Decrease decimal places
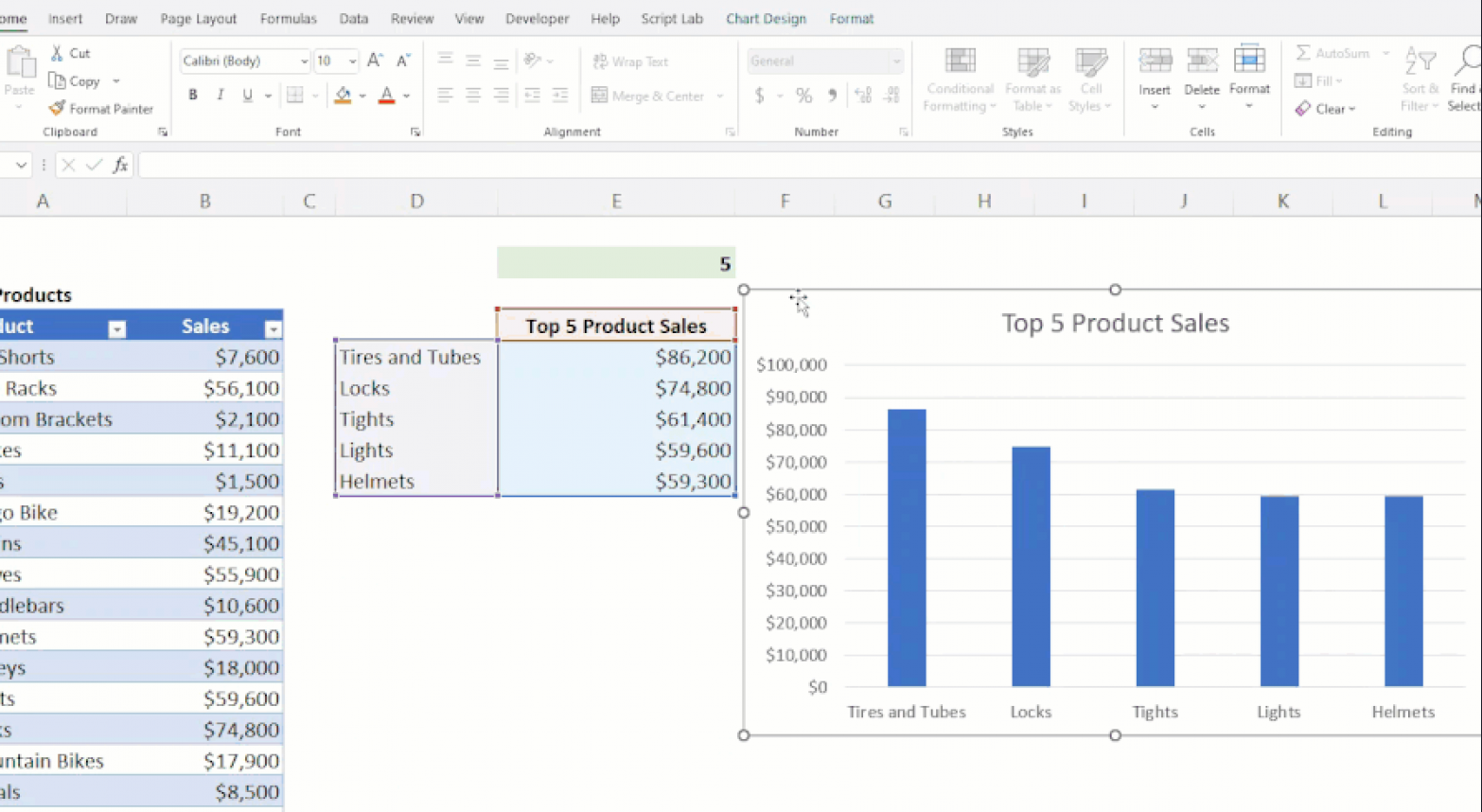 click(891, 96)
